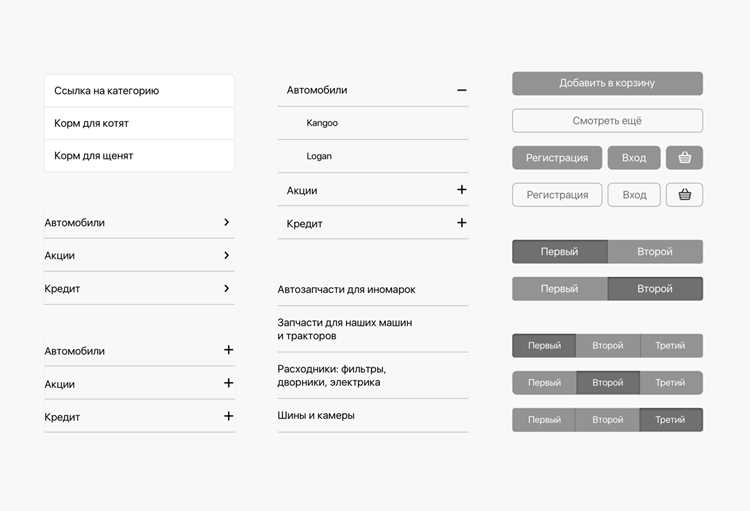This screenshot has height=511, width=750.
Task: Select active Второй in second two-segment toggle
Action: coord(655,289)
